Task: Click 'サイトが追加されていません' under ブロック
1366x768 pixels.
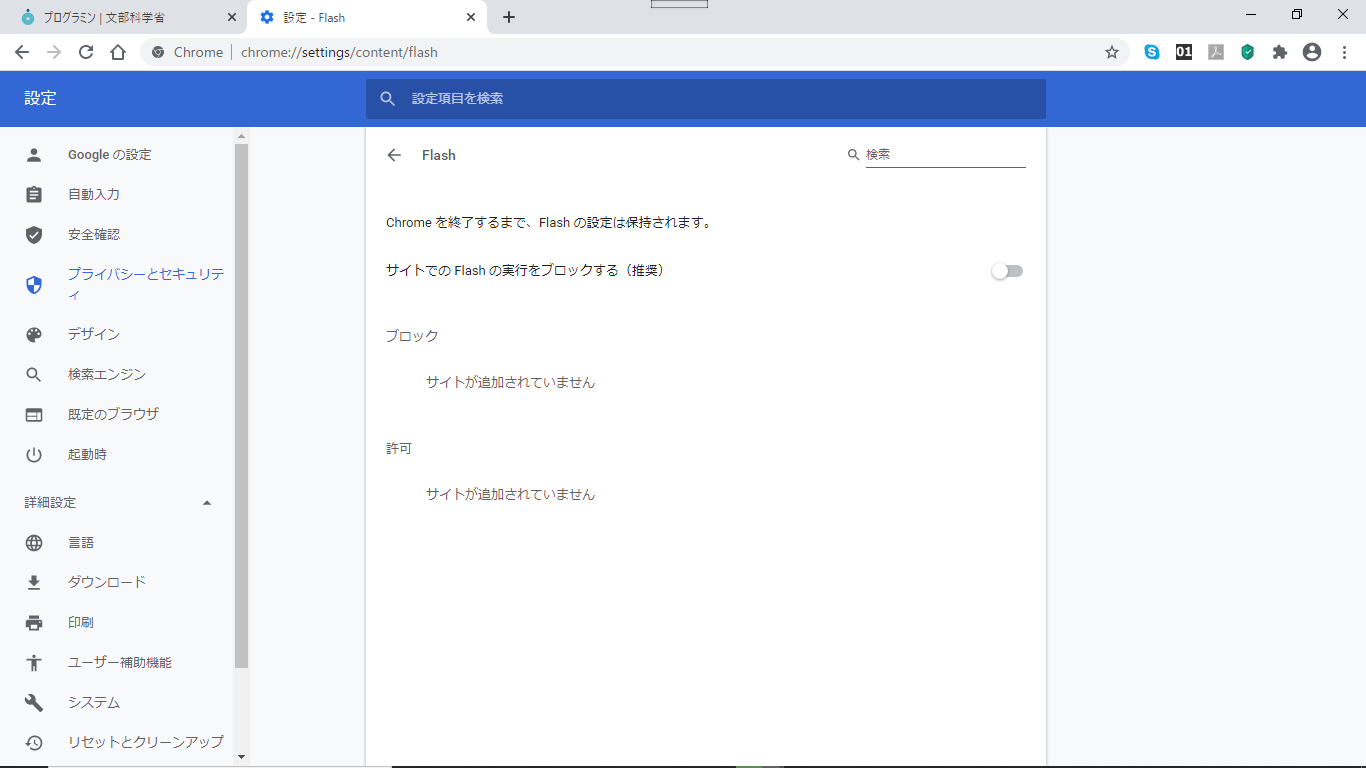Action: [x=510, y=382]
